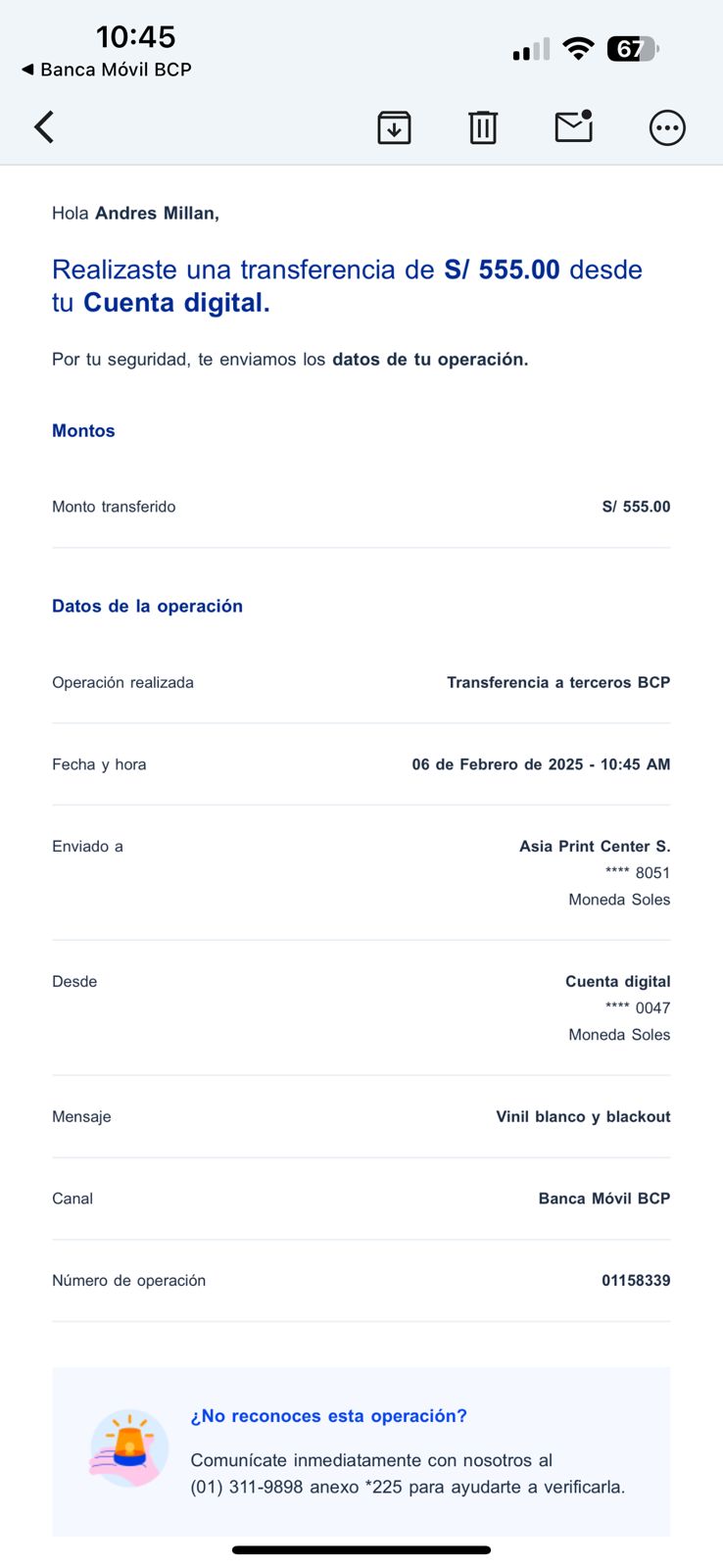Tap the "Cuenta digital" source account value

[x=617, y=981]
